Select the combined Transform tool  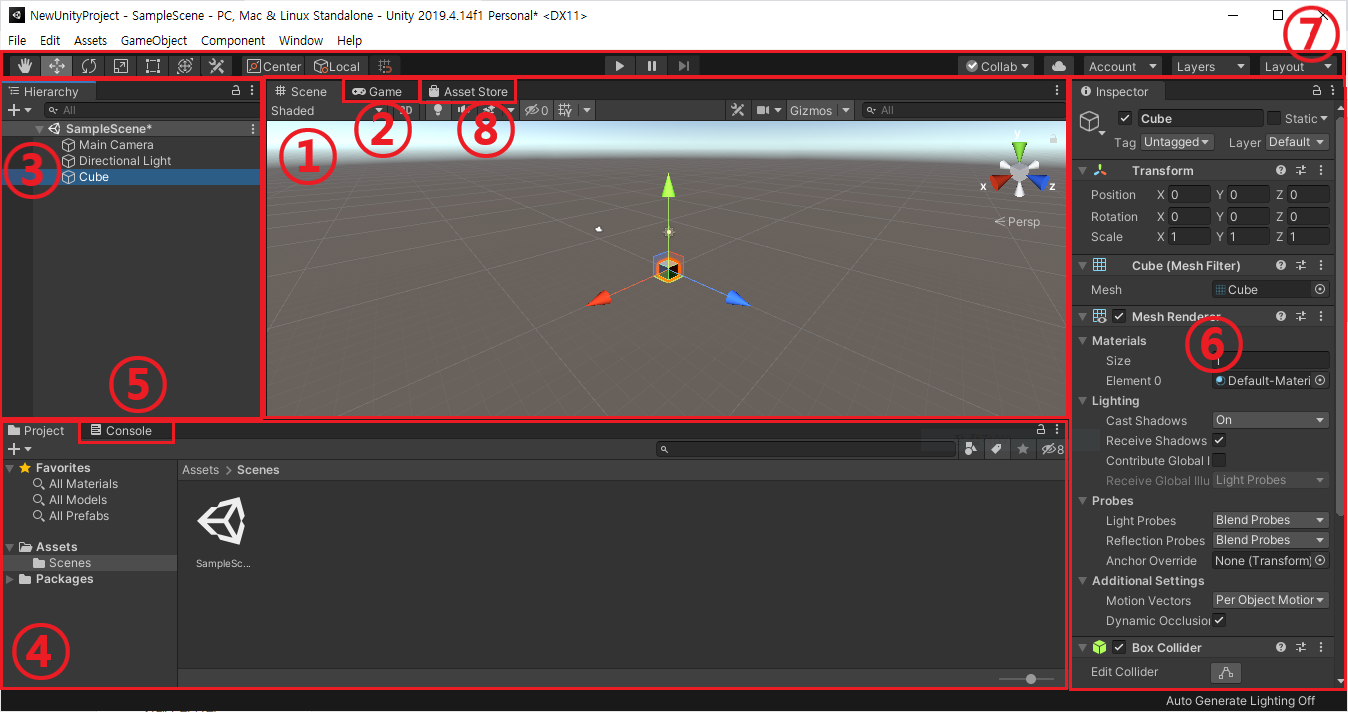click(x=184, y=66)
